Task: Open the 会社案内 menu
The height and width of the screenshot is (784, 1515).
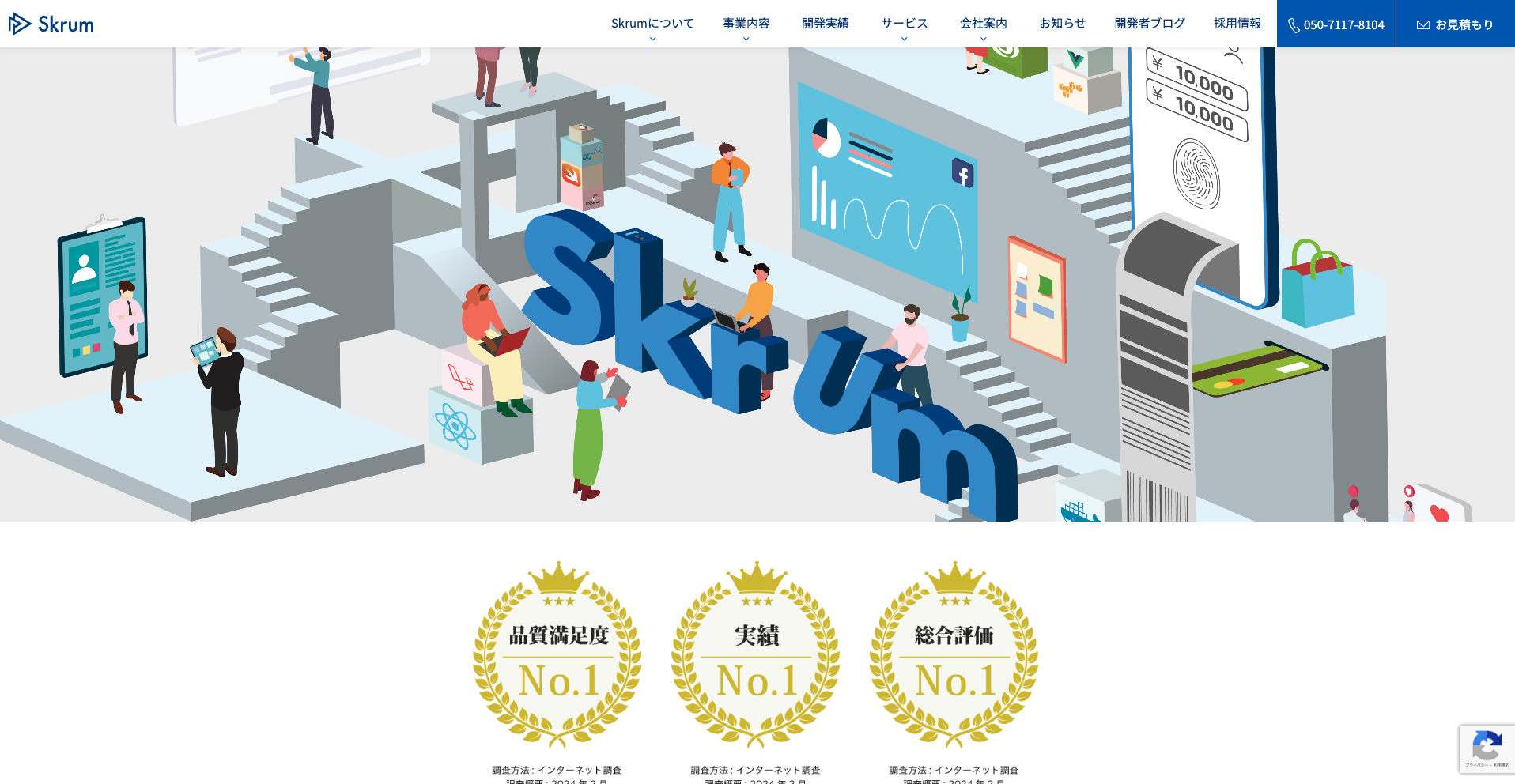Action: click(x=983, y=24)
